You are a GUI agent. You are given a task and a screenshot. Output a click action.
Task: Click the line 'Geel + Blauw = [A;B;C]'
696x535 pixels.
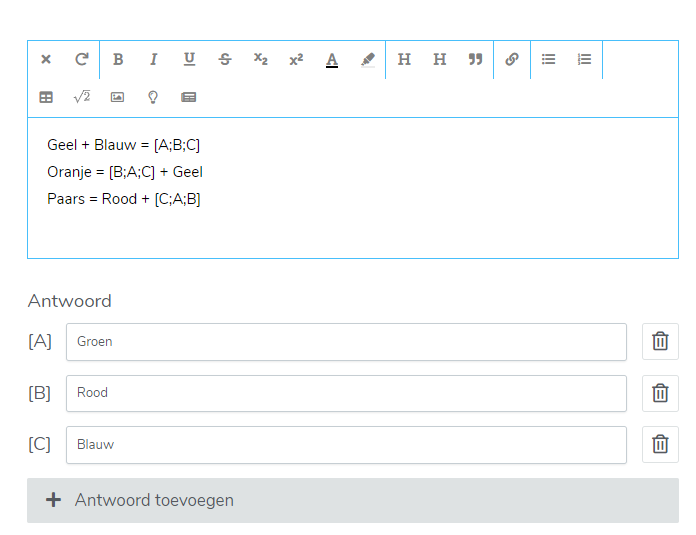123,145
